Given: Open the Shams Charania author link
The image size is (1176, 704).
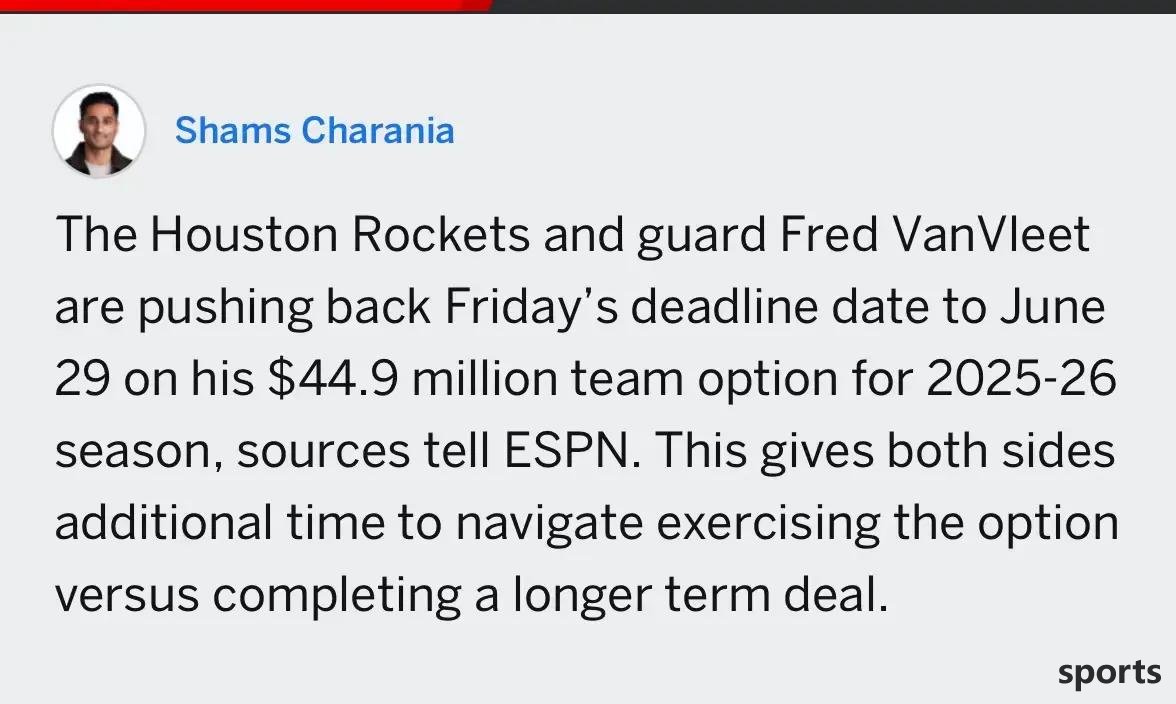Looking at the screenshot, I should click(314, 130).
